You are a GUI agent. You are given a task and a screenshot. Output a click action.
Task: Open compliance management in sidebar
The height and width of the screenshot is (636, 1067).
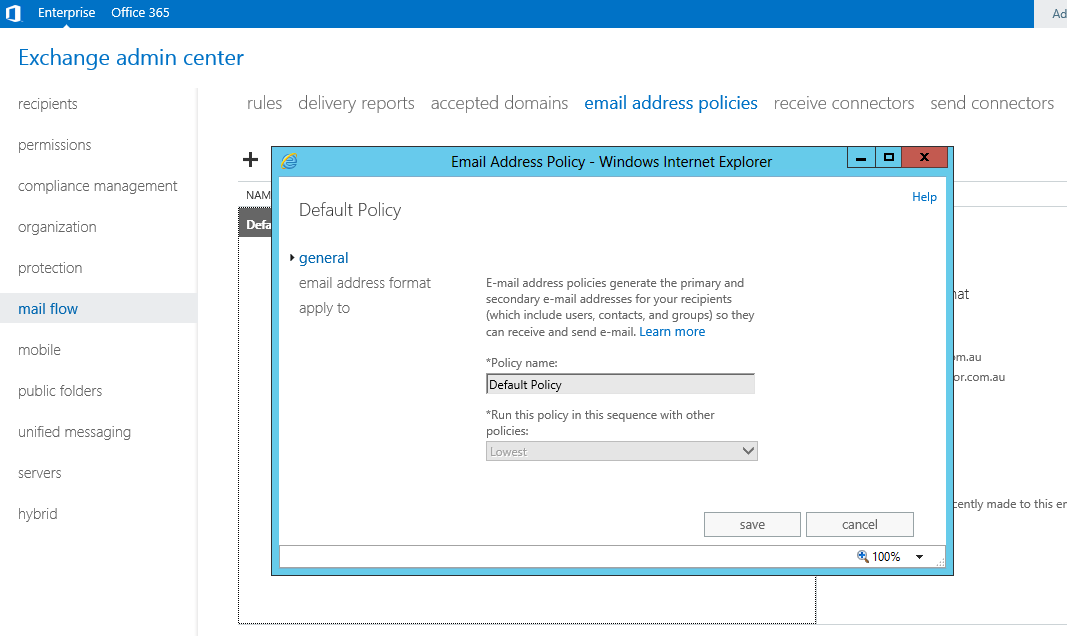(x=97, y=186)
